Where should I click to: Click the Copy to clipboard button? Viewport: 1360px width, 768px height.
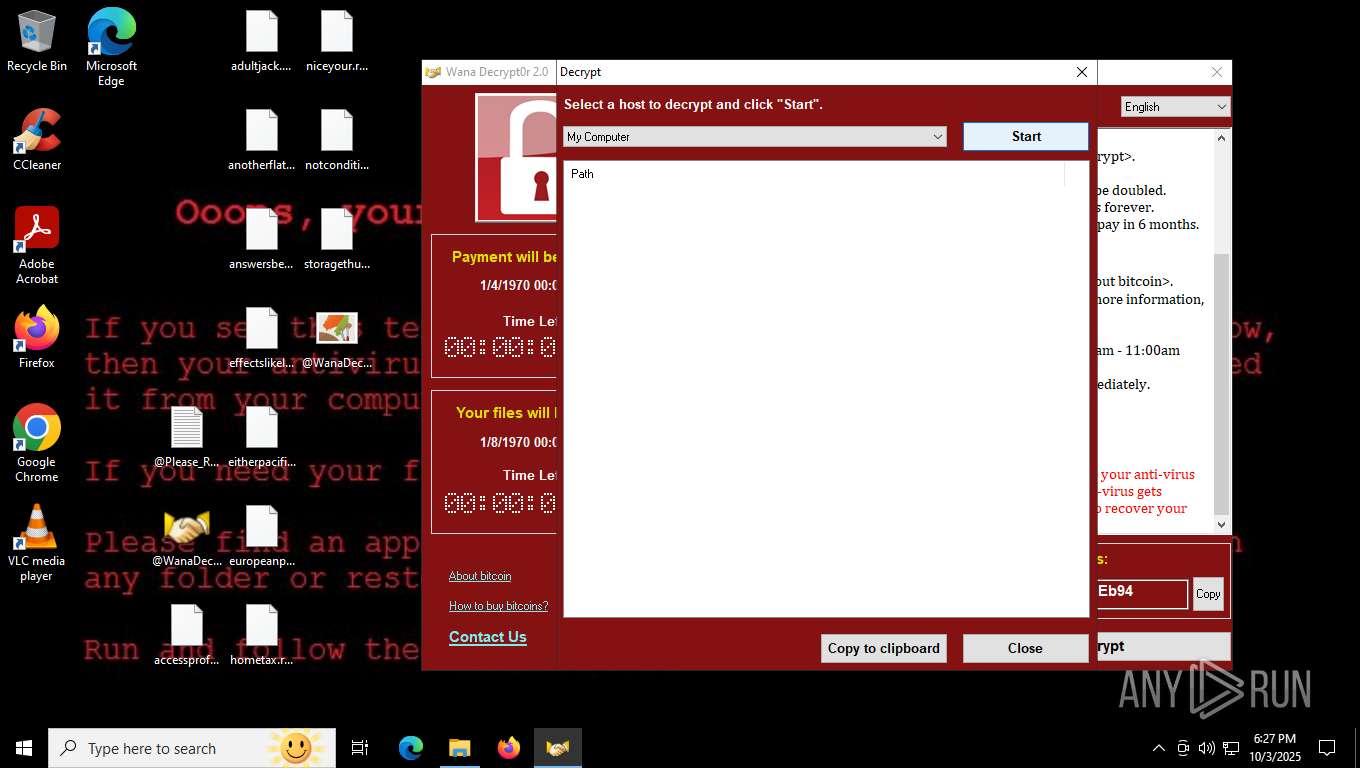884,648
